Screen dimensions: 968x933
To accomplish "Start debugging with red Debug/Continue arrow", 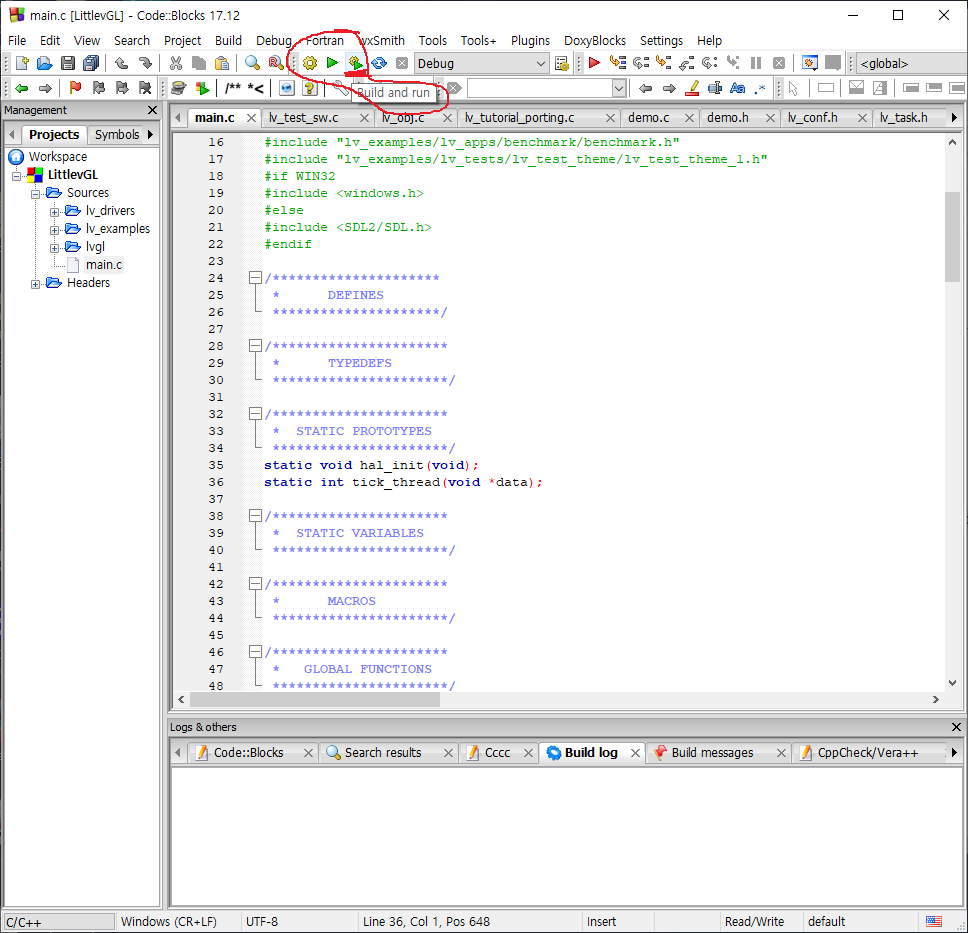I will (x=595, y=63).
